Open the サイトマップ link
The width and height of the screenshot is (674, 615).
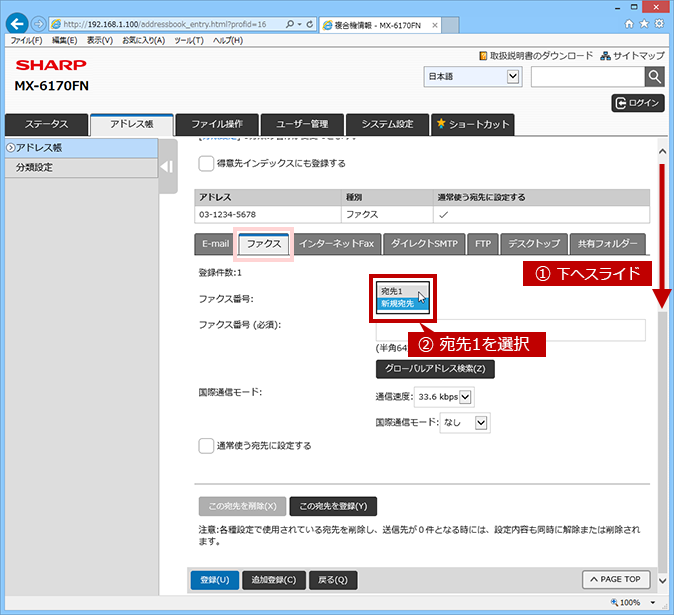click(x=633, y=56)
